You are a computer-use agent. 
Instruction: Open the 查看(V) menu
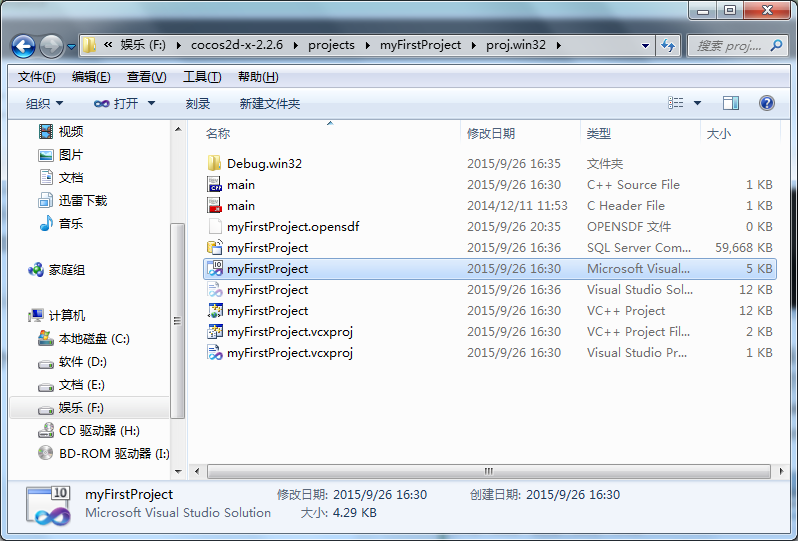(x=147, y=77)
